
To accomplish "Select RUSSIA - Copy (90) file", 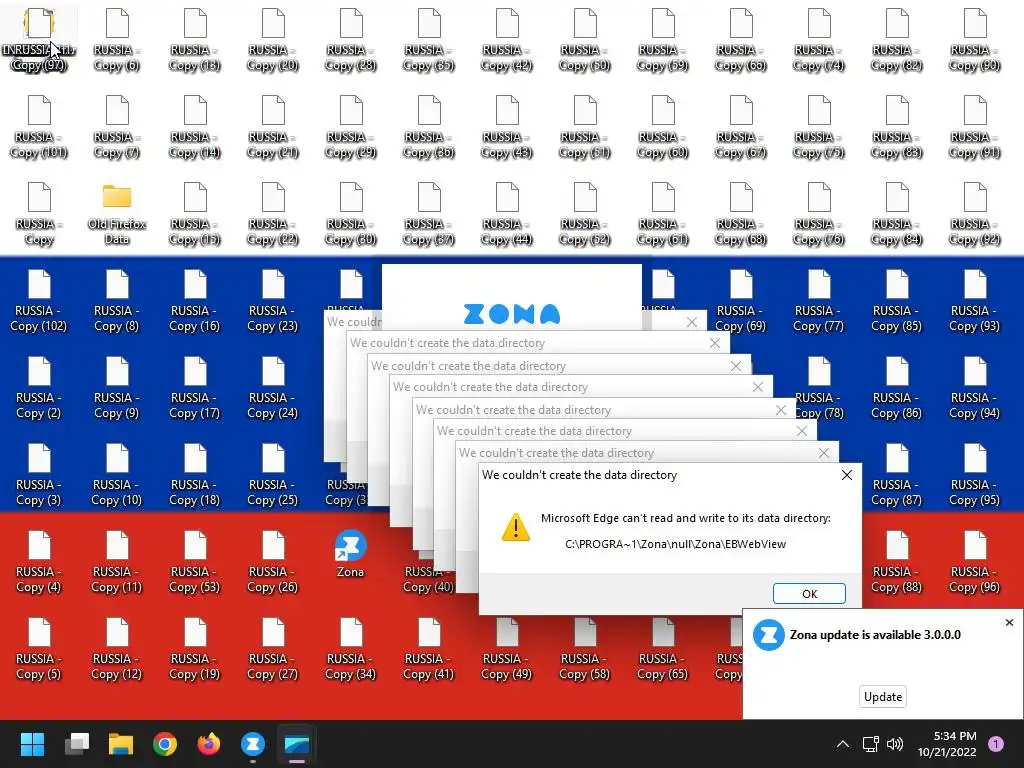I will click(974, 40).
